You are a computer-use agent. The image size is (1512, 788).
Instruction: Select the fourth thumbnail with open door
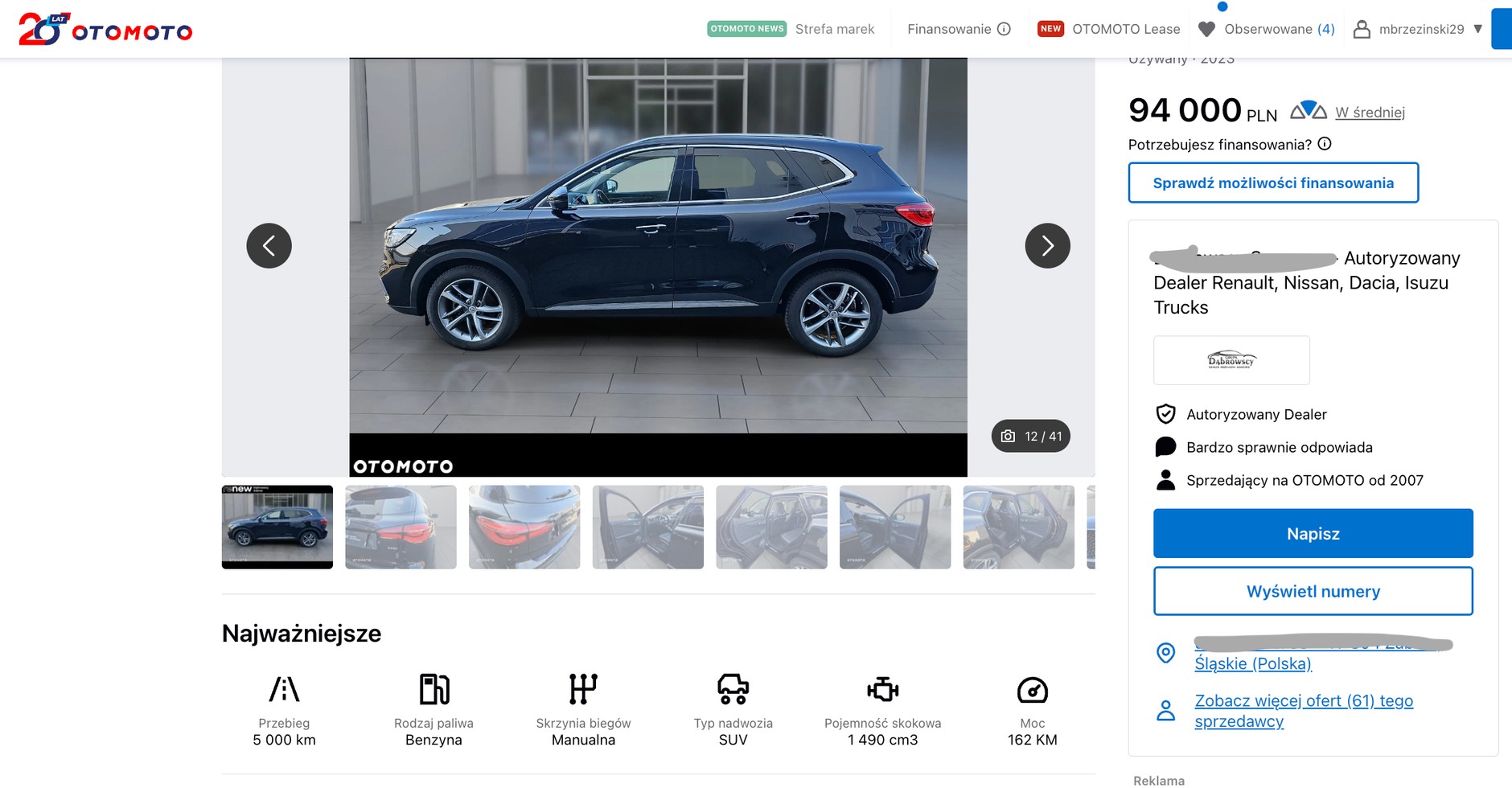coord(648,527)
